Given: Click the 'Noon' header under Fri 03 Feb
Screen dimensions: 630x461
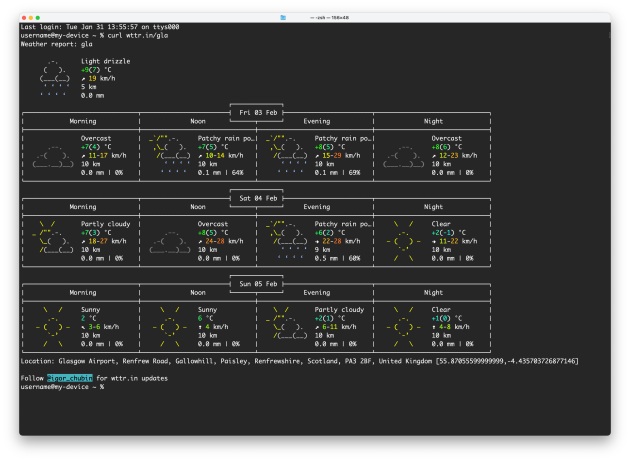Looking at the screenshot, I should (x=198, y=121).
